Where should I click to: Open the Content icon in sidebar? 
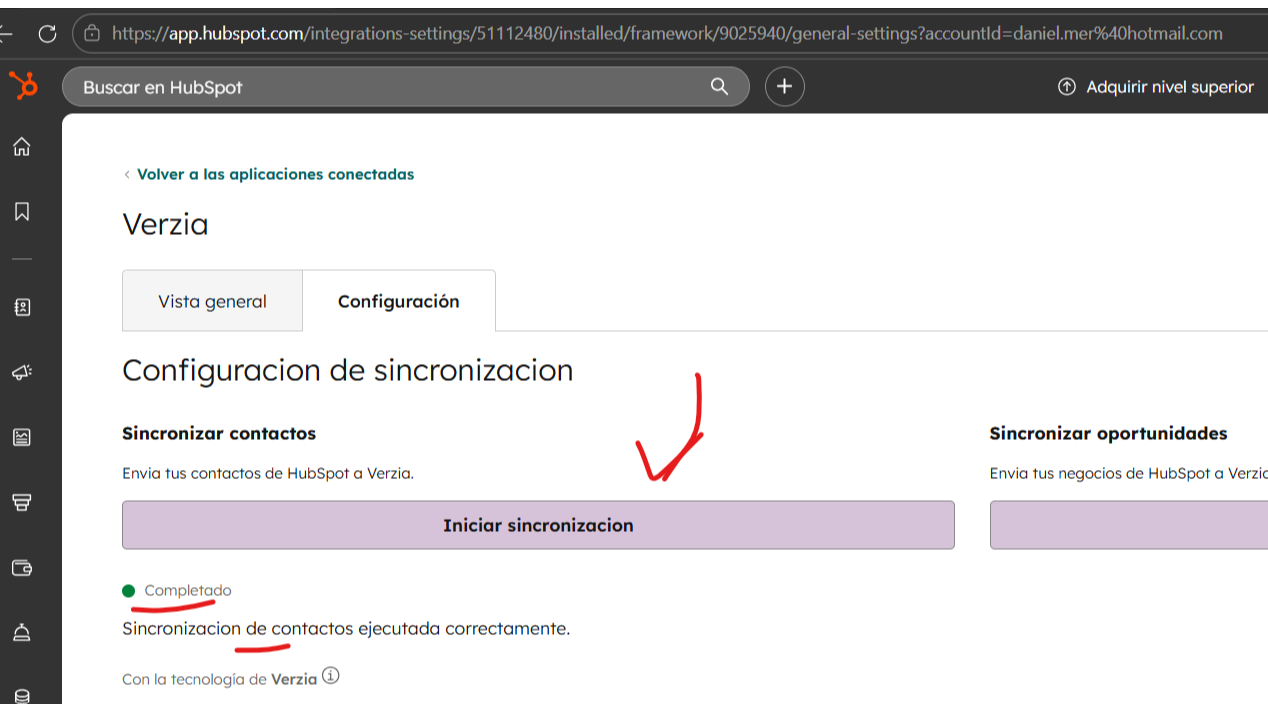click(x=22, y=437)
